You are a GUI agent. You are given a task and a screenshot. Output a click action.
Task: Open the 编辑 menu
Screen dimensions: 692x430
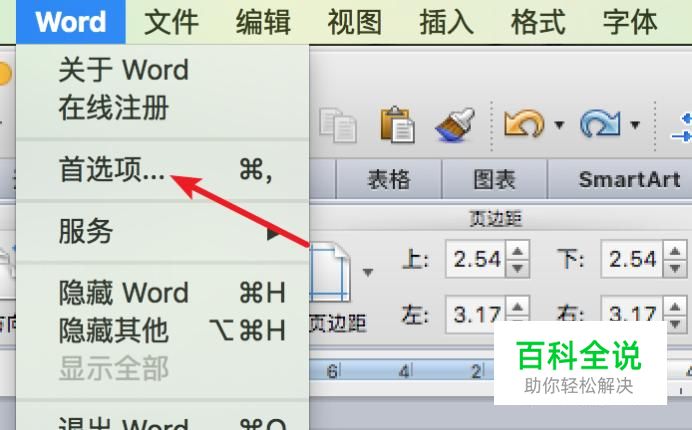click(x=263, y=22)
